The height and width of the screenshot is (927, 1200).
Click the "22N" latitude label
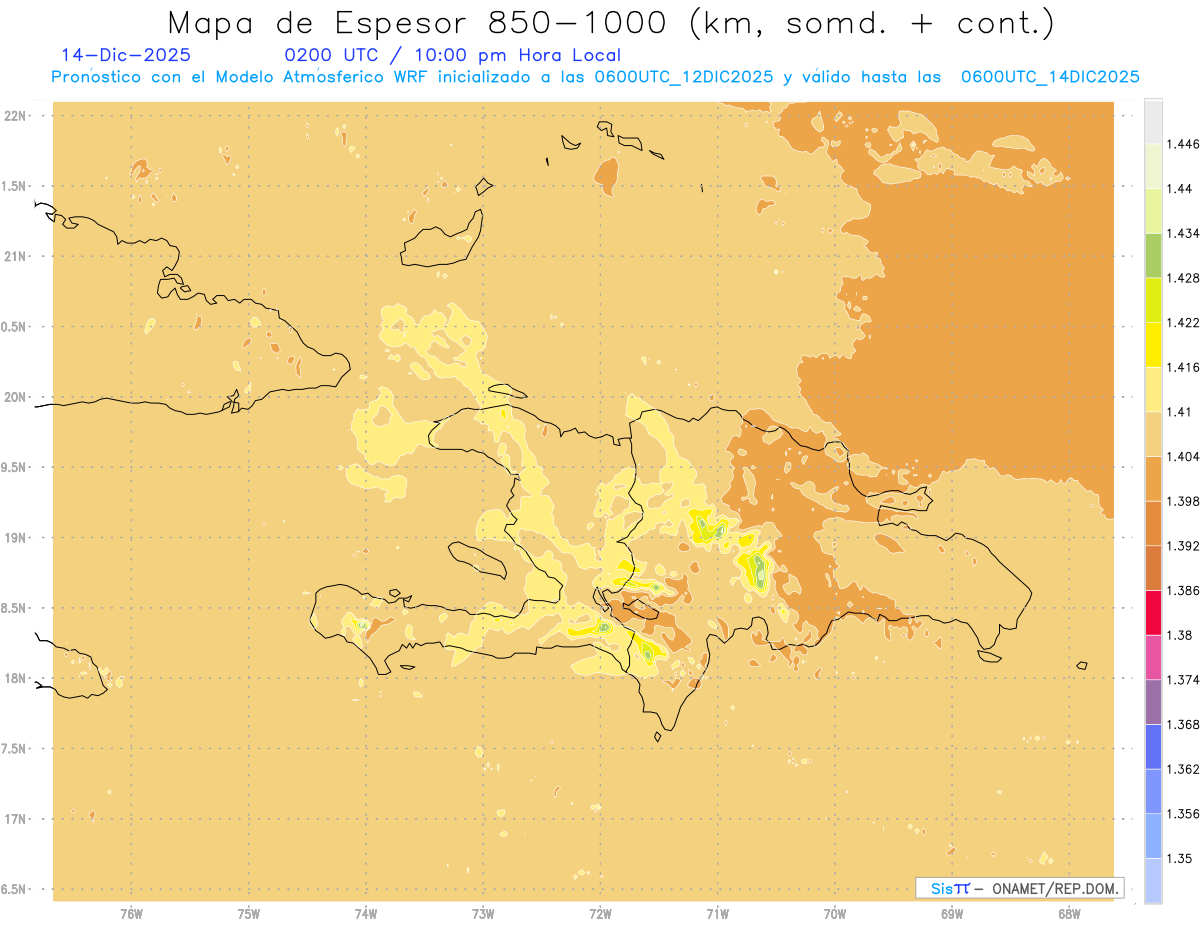coord(15,116)
